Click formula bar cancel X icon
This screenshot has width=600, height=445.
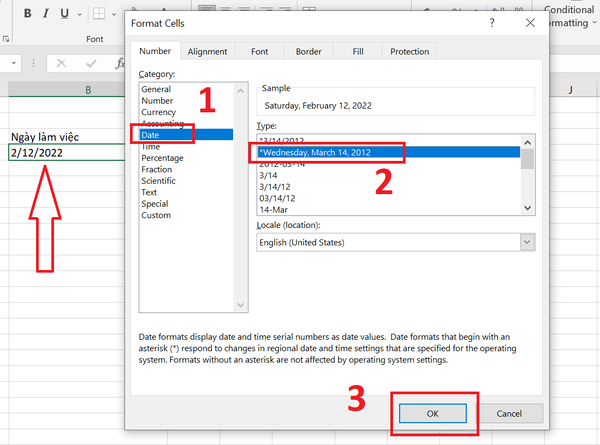pos(61,63)
